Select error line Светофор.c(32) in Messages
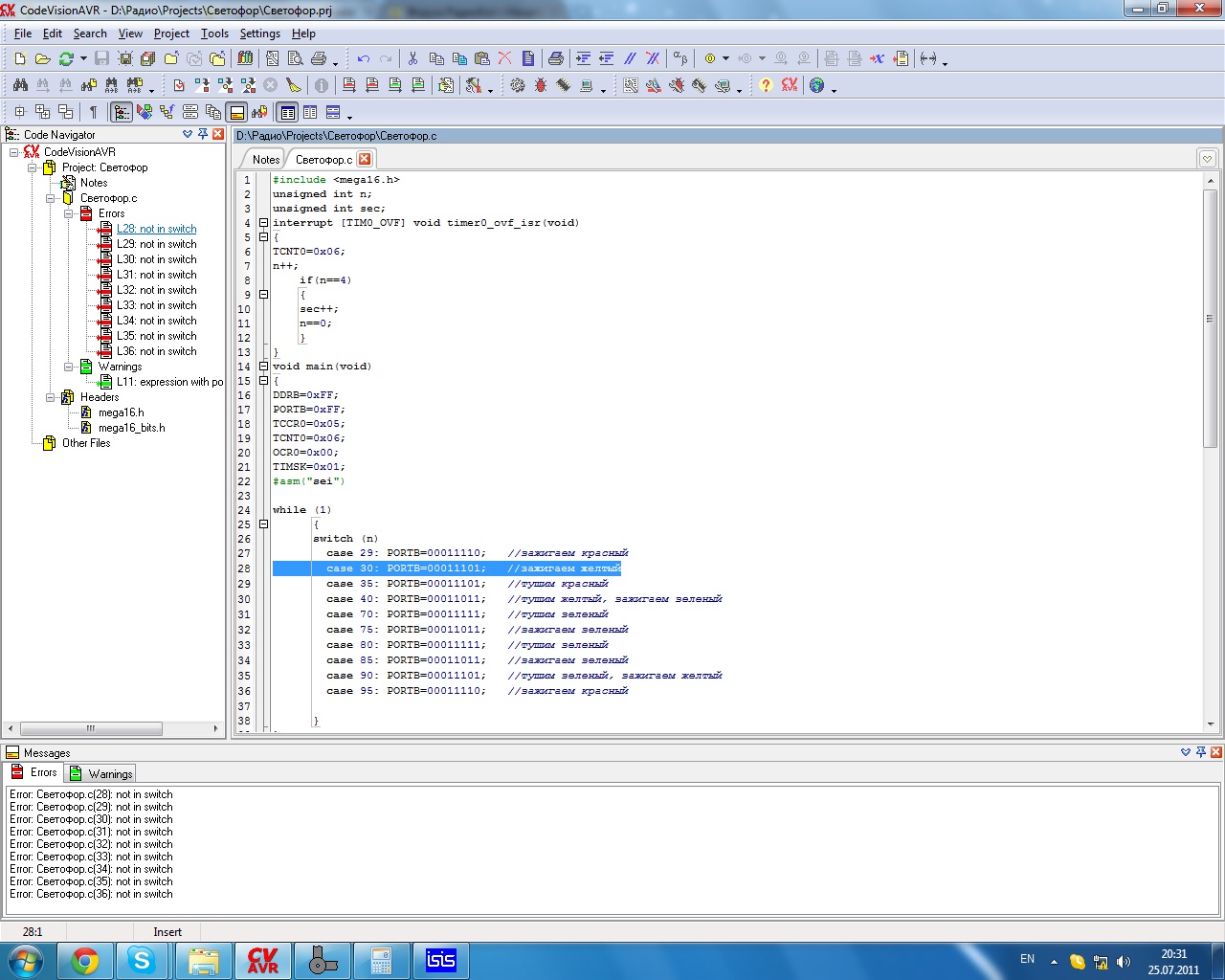The width and height of the screenshot is (1225, 980). [91, 844]
